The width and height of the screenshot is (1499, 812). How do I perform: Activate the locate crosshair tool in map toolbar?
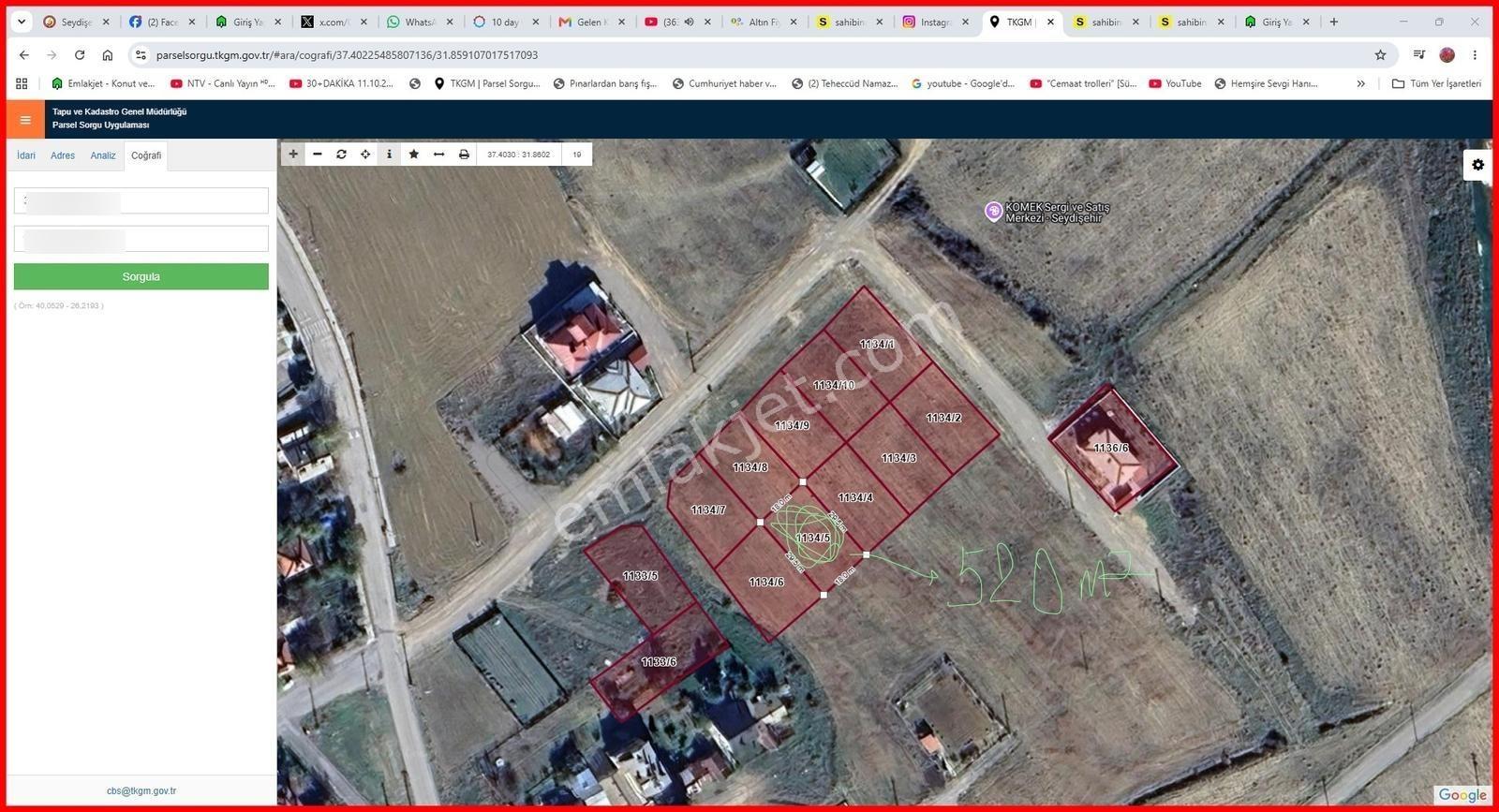(365, 155)
